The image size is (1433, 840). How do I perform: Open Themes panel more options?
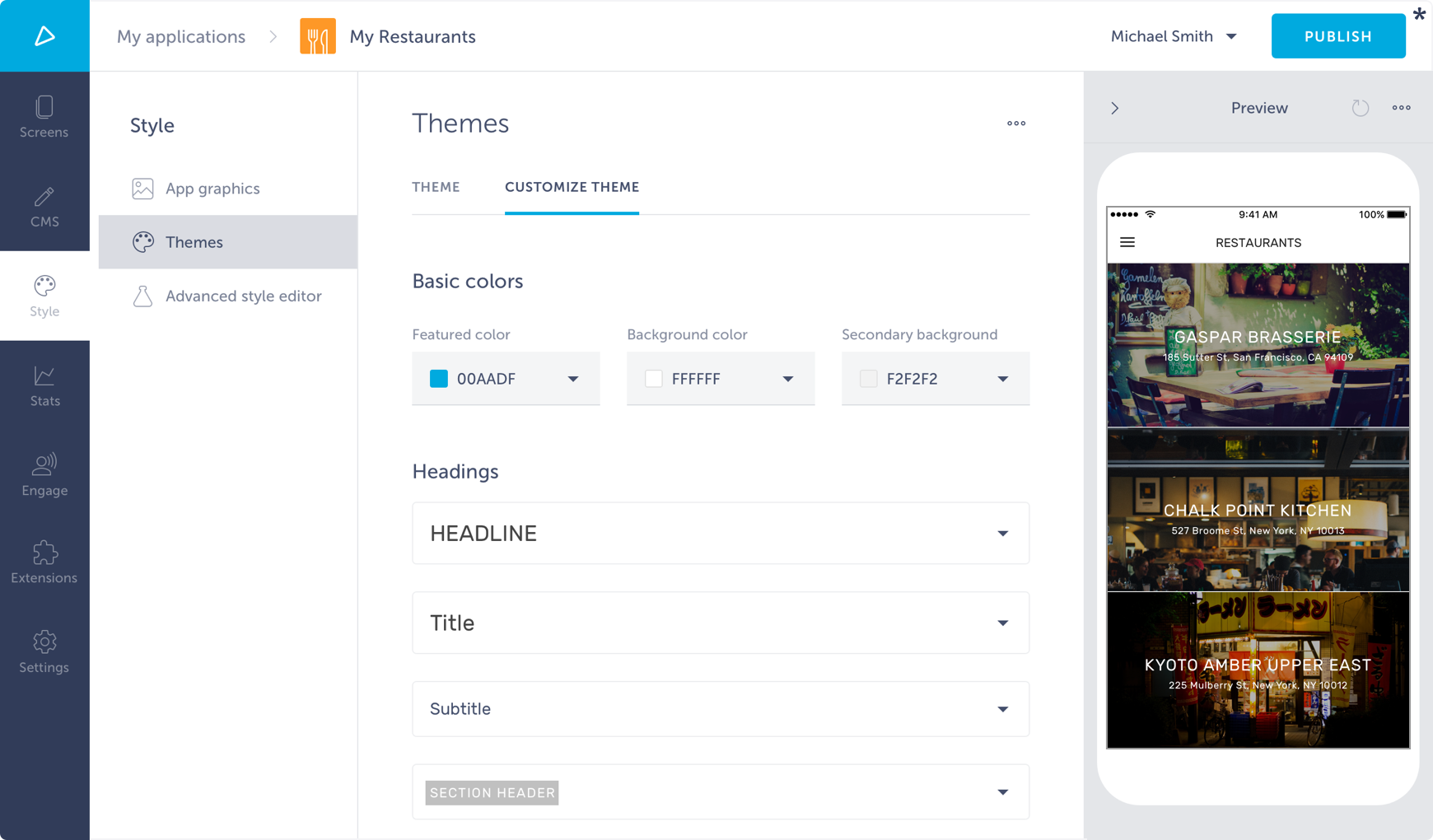tap(1015, 124)
